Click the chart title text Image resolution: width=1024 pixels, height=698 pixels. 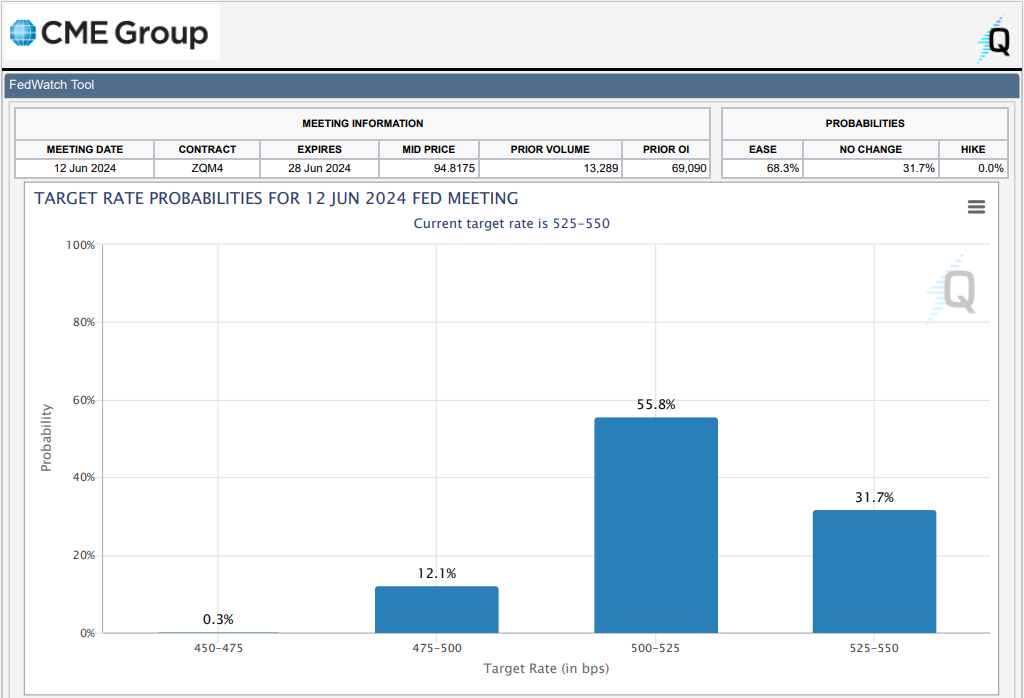(276, 198)
